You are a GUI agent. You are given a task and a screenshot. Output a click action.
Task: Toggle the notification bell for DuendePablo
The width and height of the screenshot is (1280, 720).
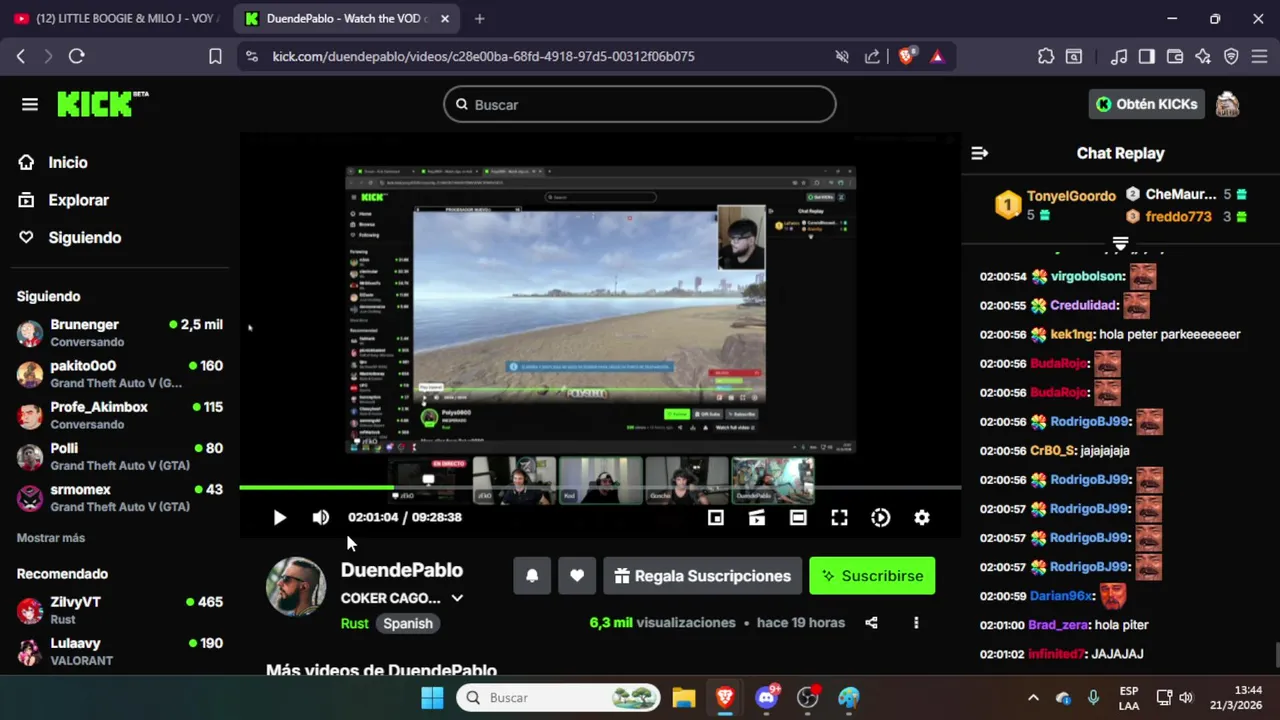[532, 576]
